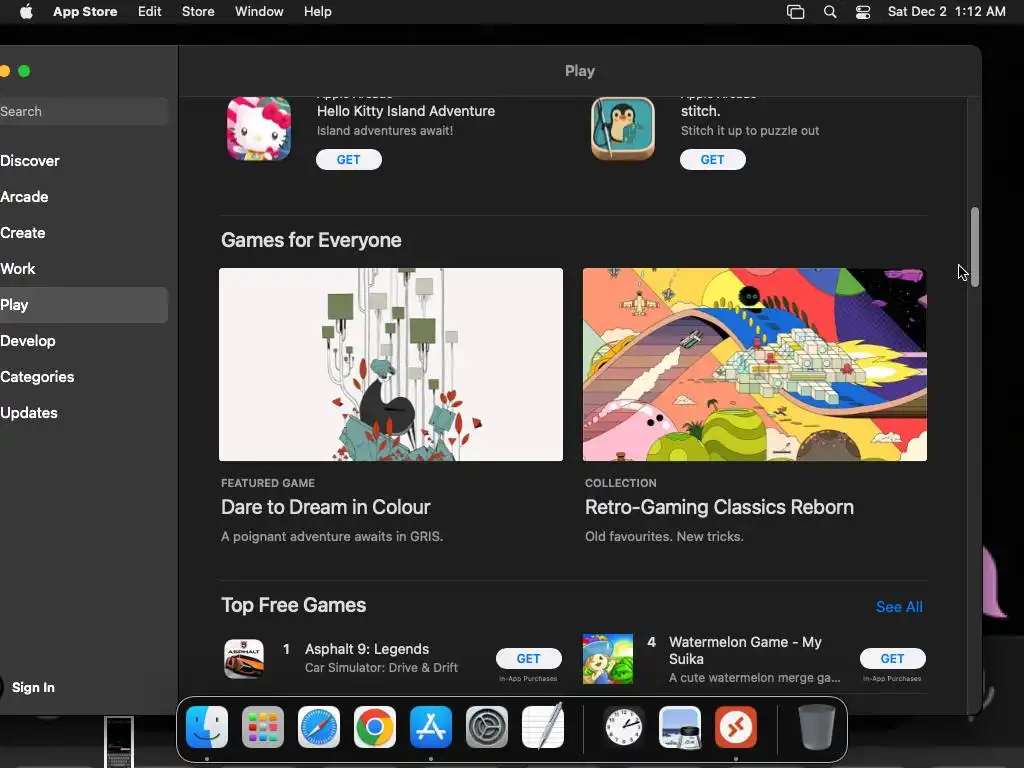Image resolution: width=1024 pixels, height=768 pixels.
Task: Open the Asphalt 9: Legends app icon
Action: click(x=244, y=658)
